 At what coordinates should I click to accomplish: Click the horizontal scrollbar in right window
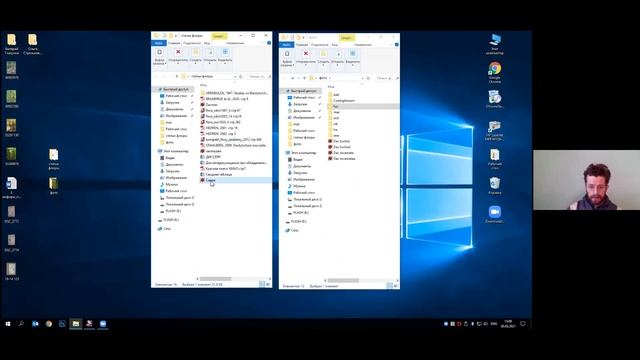pos(343,280)
